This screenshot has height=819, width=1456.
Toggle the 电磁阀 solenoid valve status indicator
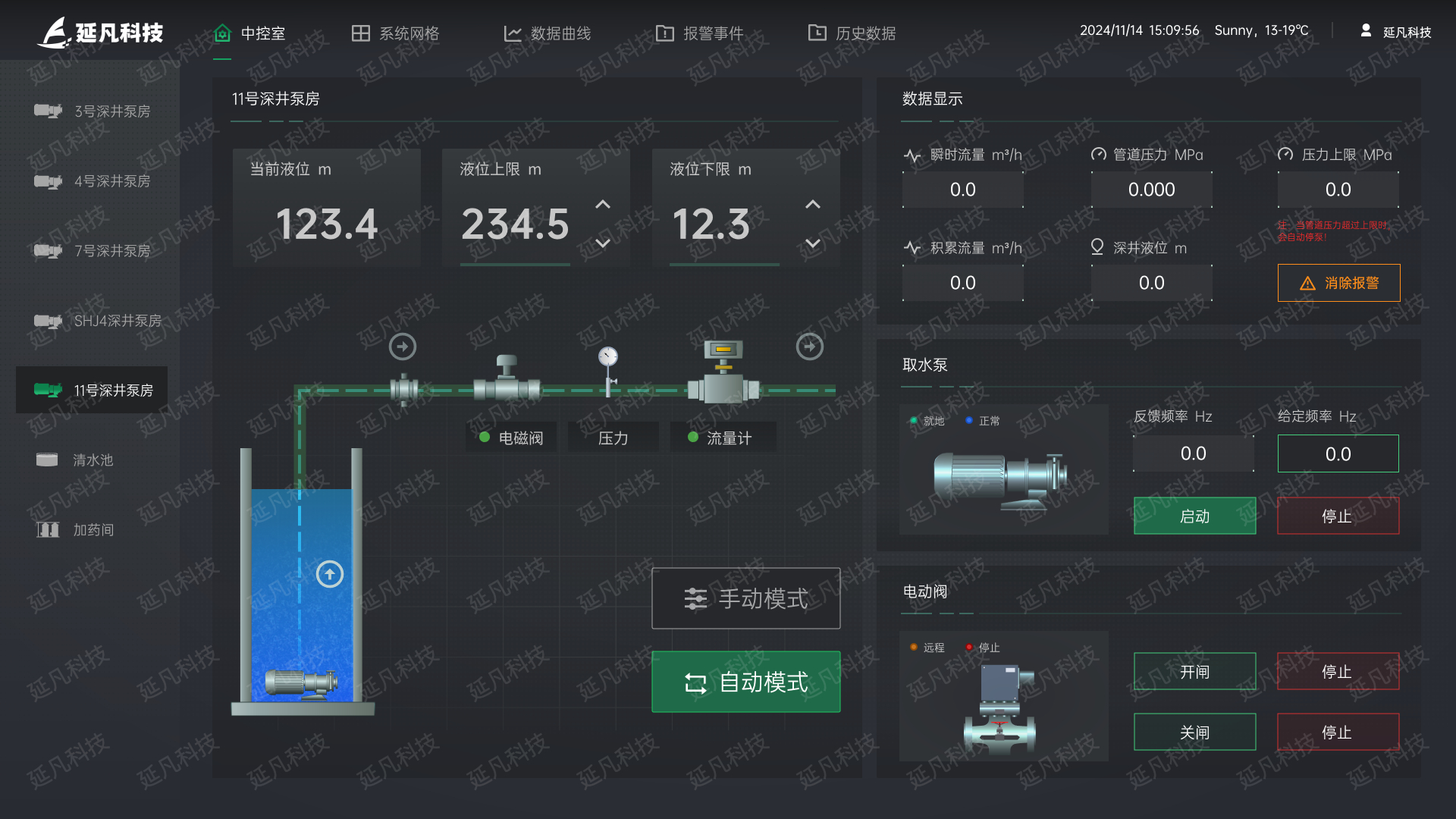pyautogui.click(x=485, y=436)
